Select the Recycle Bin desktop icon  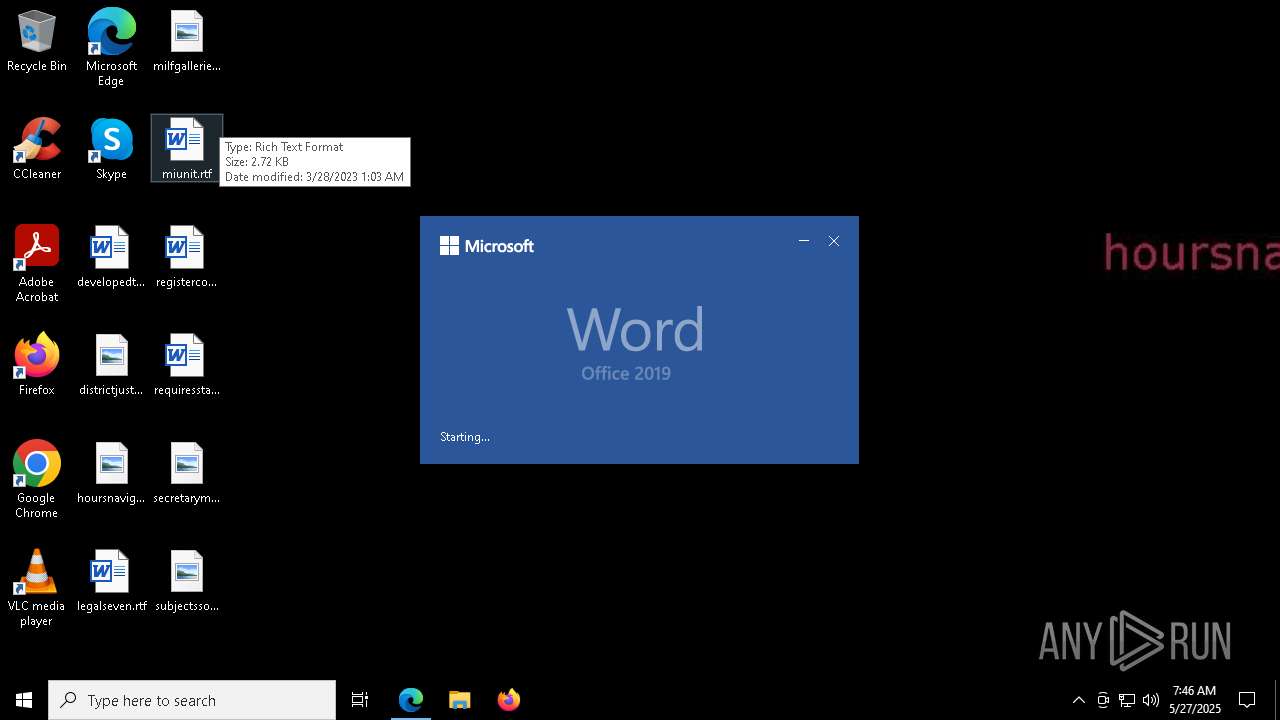pos(37,42)
